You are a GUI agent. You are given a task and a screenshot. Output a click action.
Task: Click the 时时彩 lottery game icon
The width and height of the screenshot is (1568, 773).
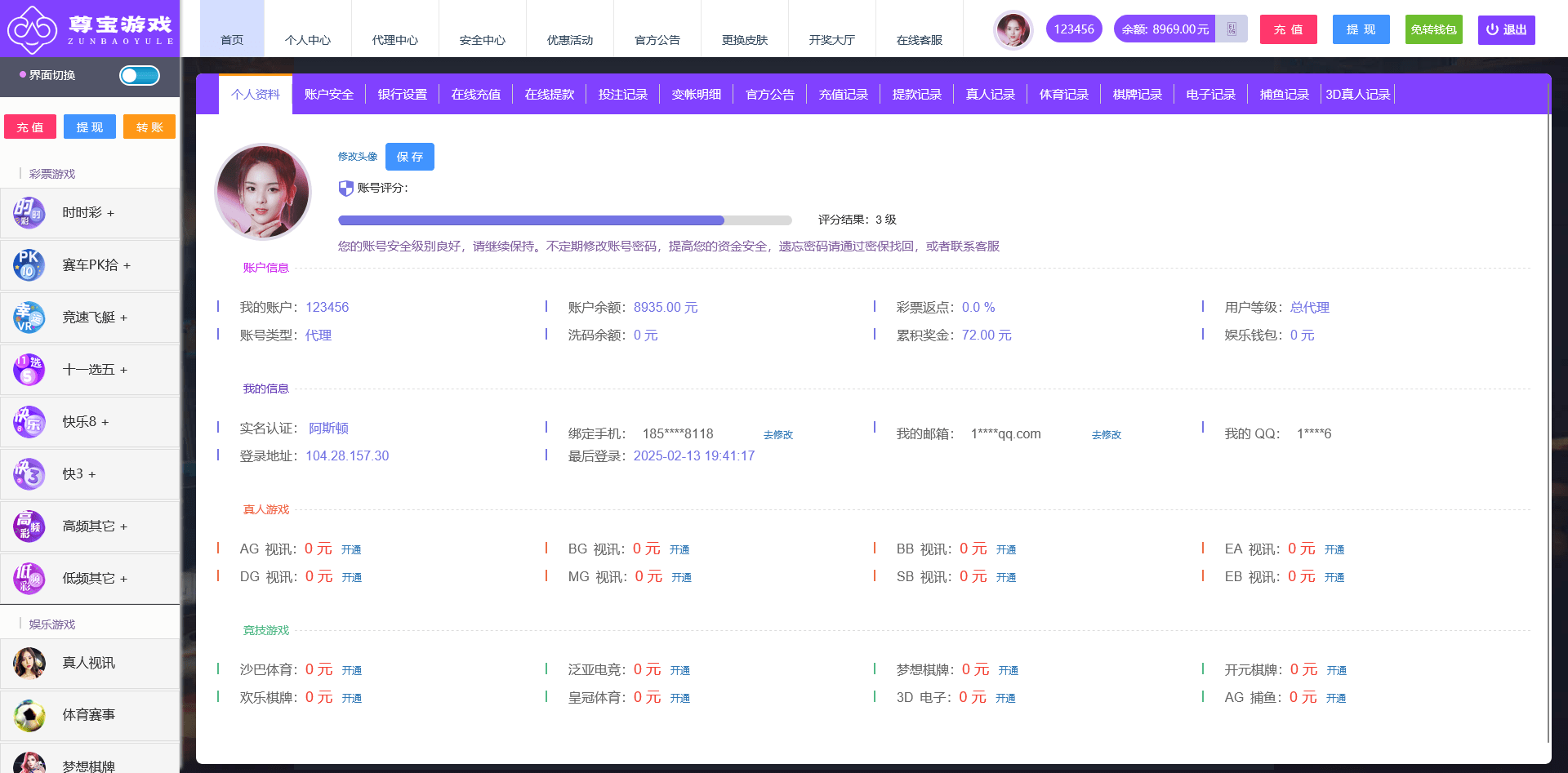(29, 213)
